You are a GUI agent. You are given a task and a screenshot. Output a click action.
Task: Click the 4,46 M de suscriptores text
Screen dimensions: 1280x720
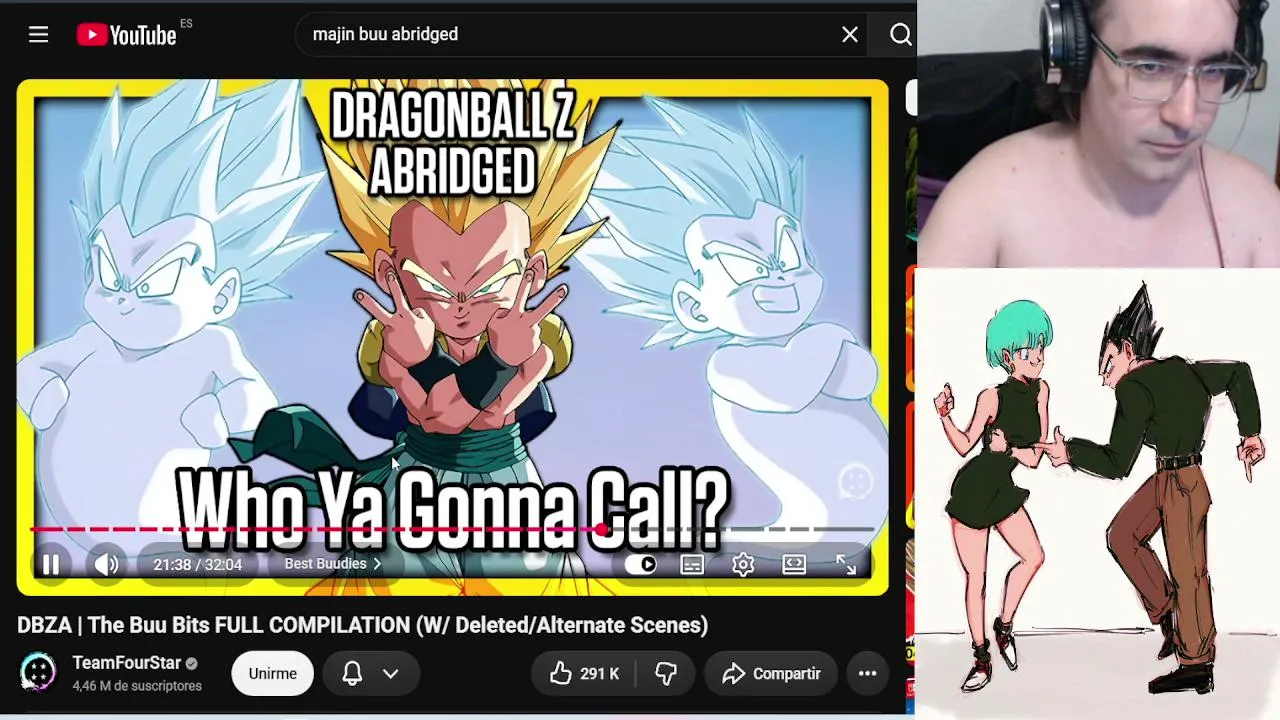click(x=137, y=686)
